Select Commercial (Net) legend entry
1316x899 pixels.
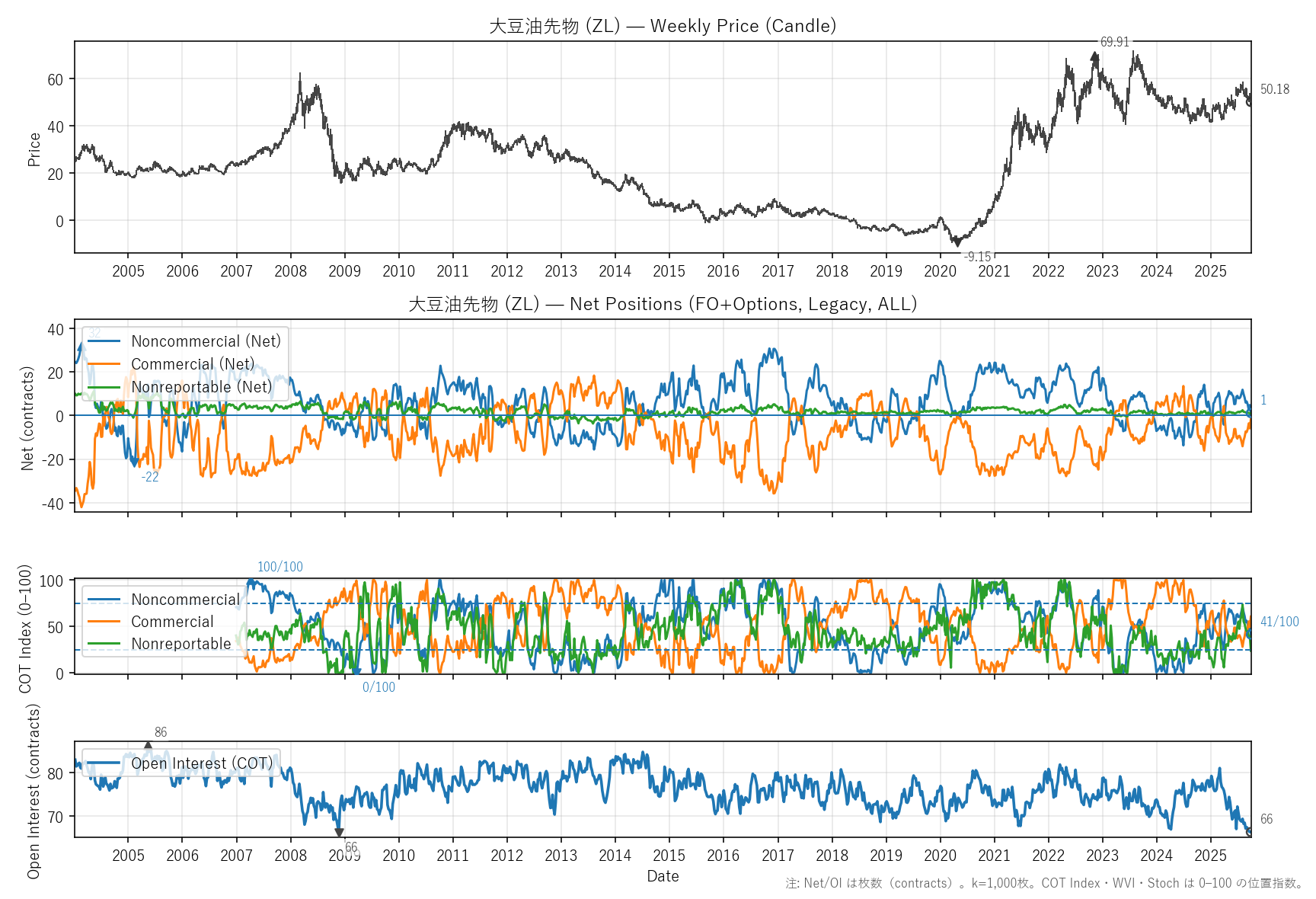pos(193,364)
